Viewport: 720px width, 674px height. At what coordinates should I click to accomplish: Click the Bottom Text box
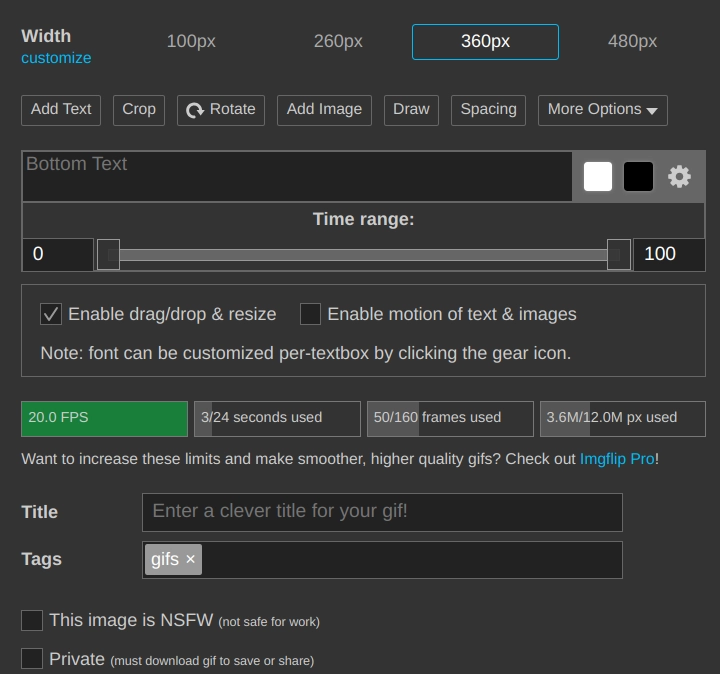coord(297,176)
